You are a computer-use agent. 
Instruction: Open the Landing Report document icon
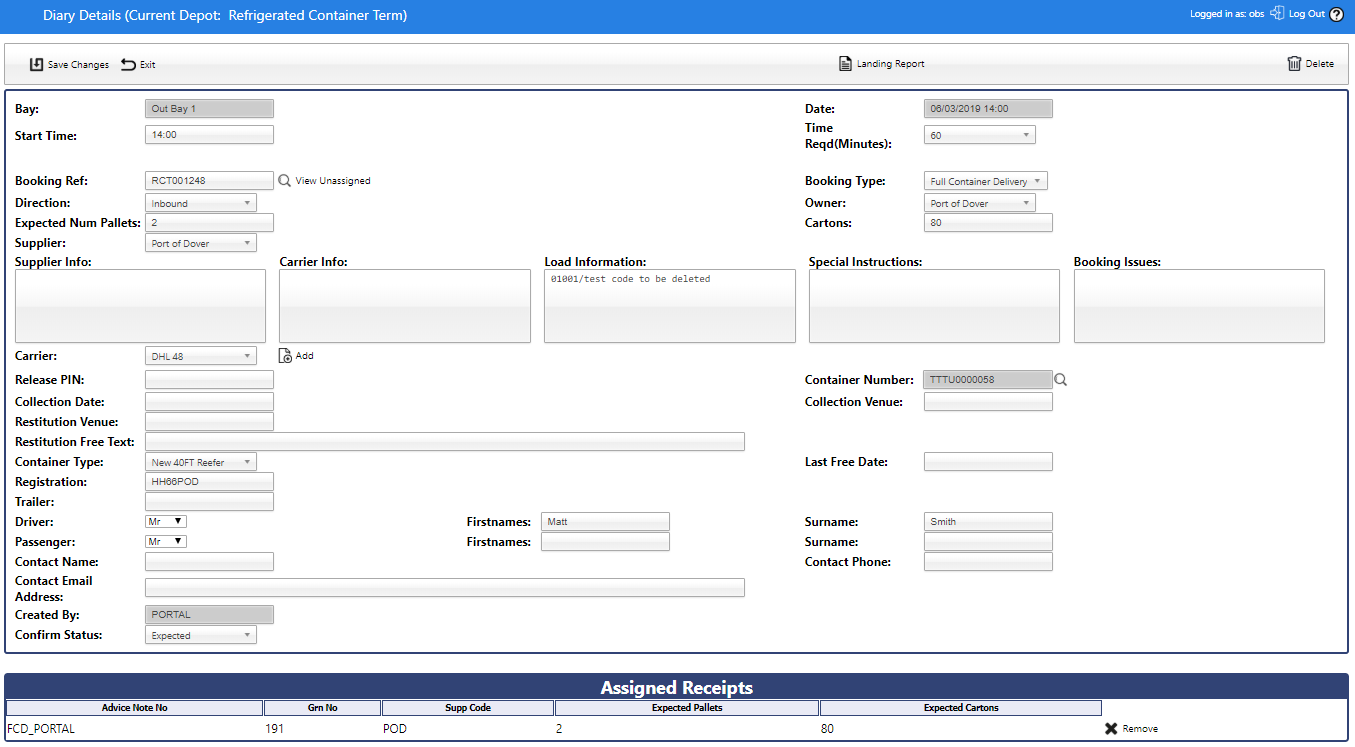tap(845, 64)
